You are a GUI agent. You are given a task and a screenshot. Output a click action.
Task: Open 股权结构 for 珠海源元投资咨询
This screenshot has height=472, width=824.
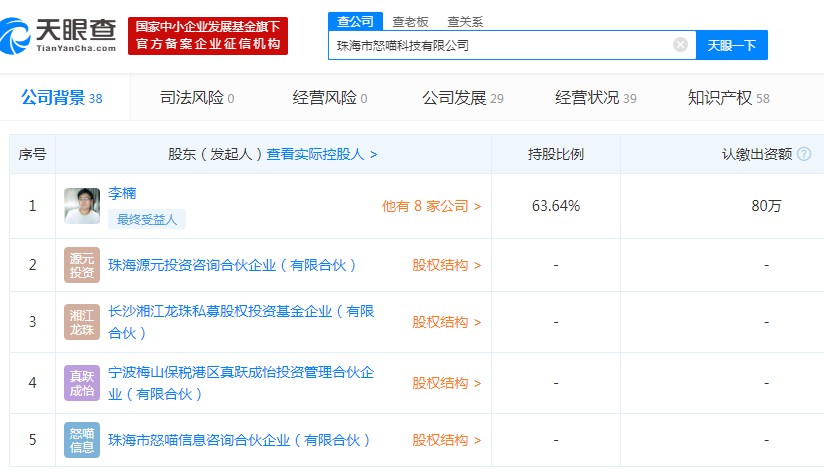[446, 265]
